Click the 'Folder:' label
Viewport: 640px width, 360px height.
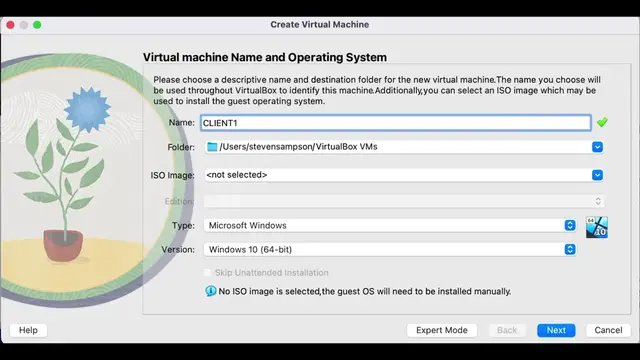[x=181, y=147]
